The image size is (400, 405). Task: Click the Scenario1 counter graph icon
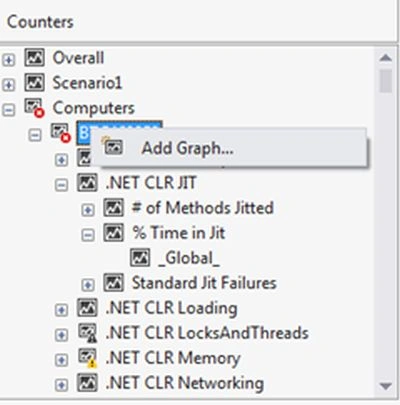click(x=34, y=83)
